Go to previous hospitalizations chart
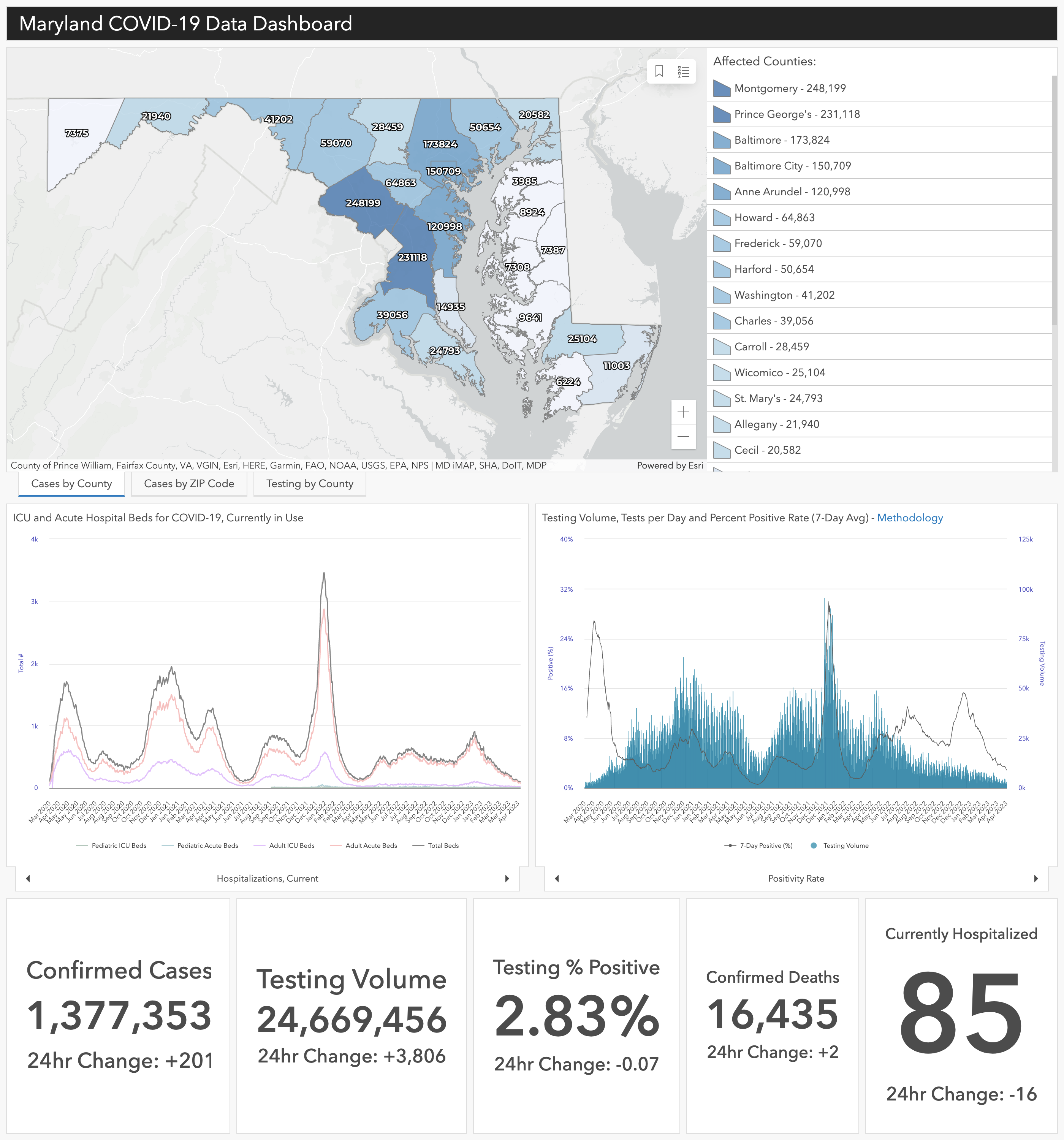Image resolution: width=1064 pixels, height=1140 pixels. (27, 879)
